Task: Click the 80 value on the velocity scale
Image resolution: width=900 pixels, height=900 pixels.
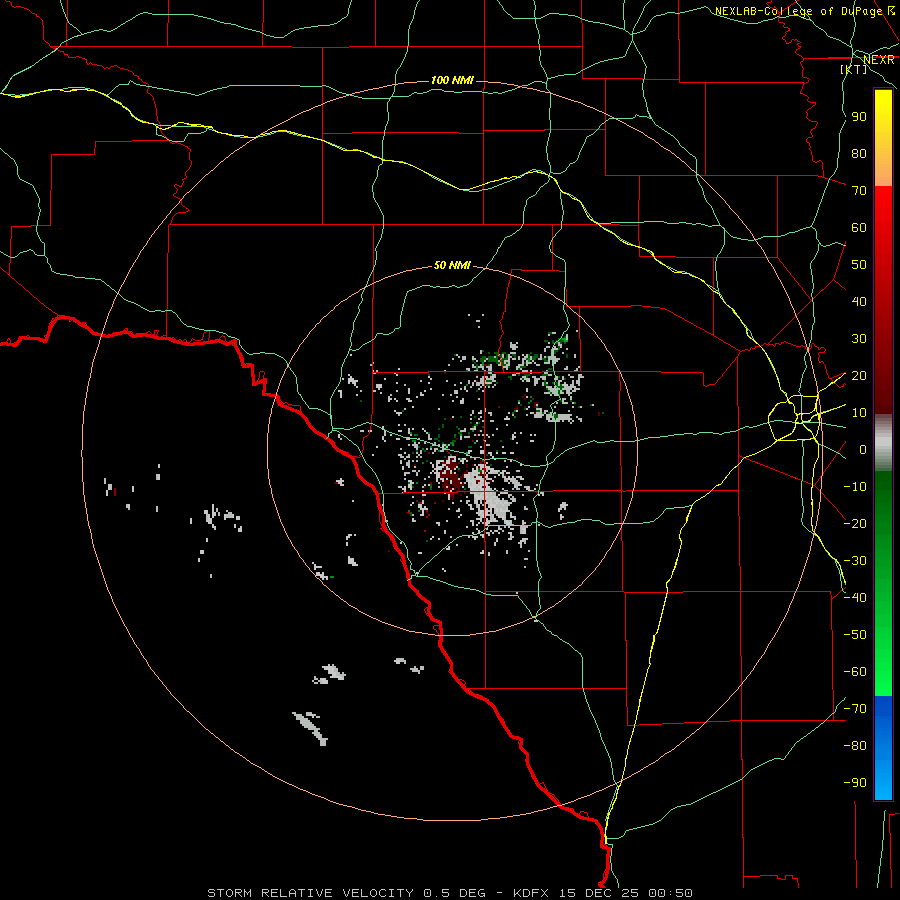Action: pos(859,154)
